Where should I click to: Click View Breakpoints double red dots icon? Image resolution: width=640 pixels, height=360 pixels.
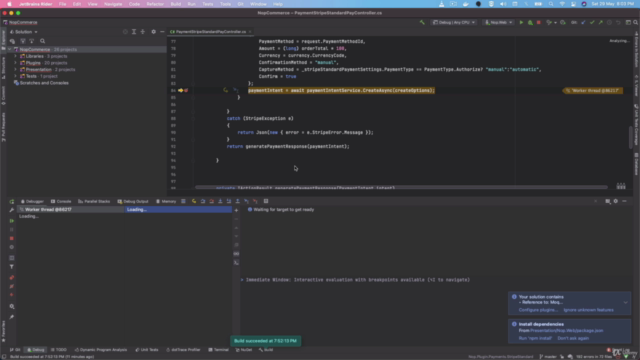click(11, 278)
